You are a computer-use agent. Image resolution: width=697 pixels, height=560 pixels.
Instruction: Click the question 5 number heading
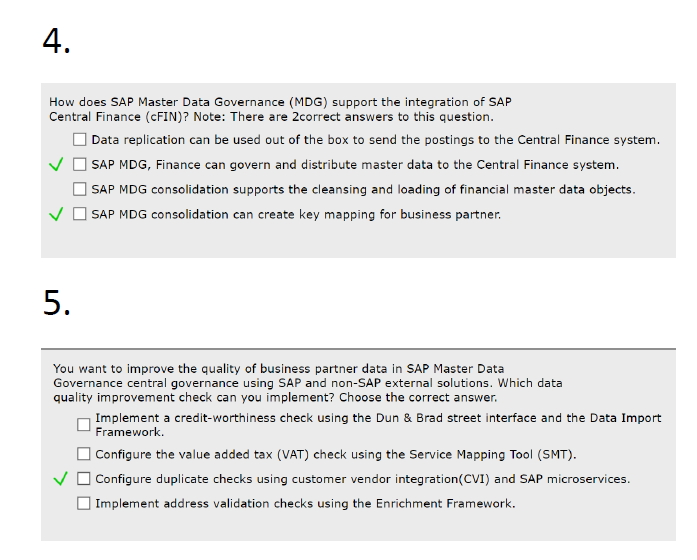pos(56,303)
